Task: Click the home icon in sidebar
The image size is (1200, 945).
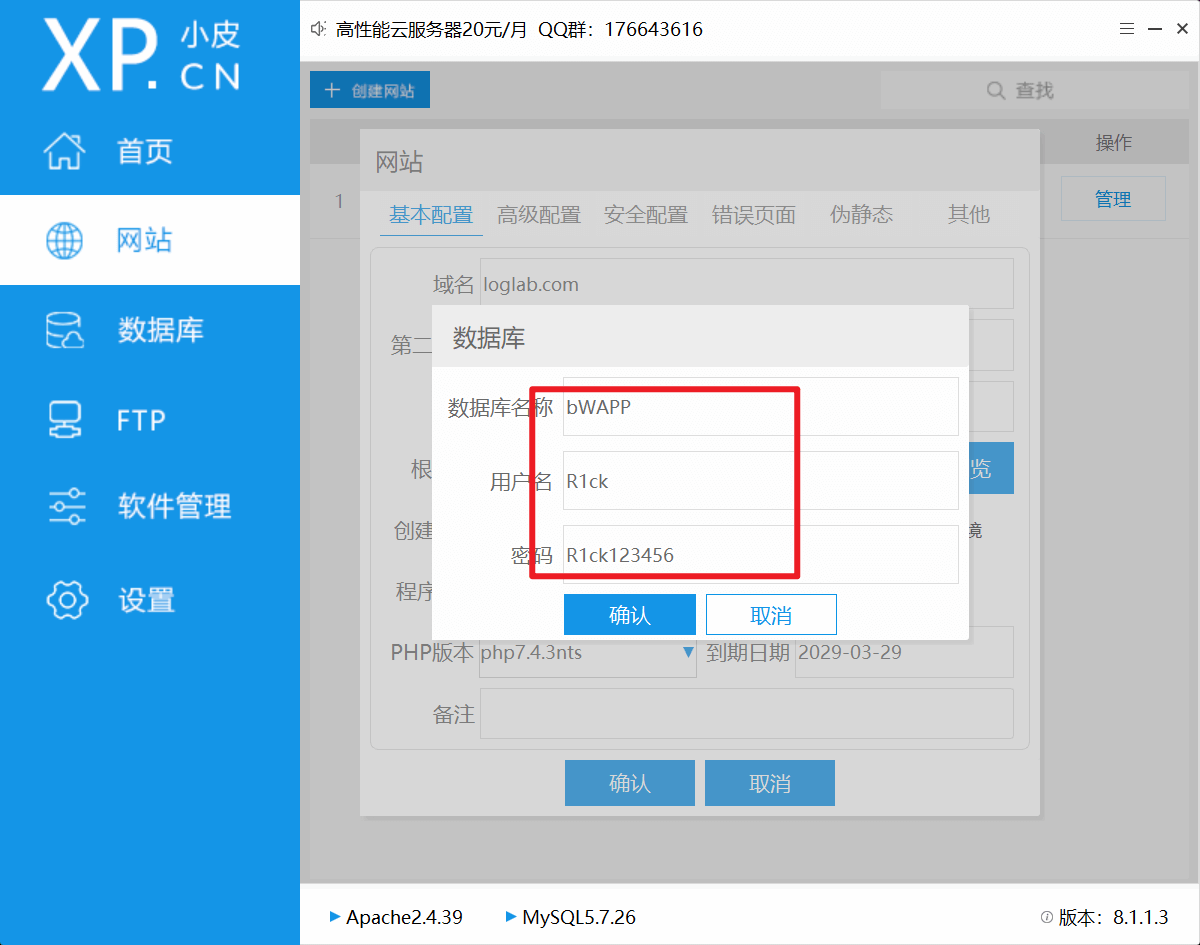Action: 65,151
